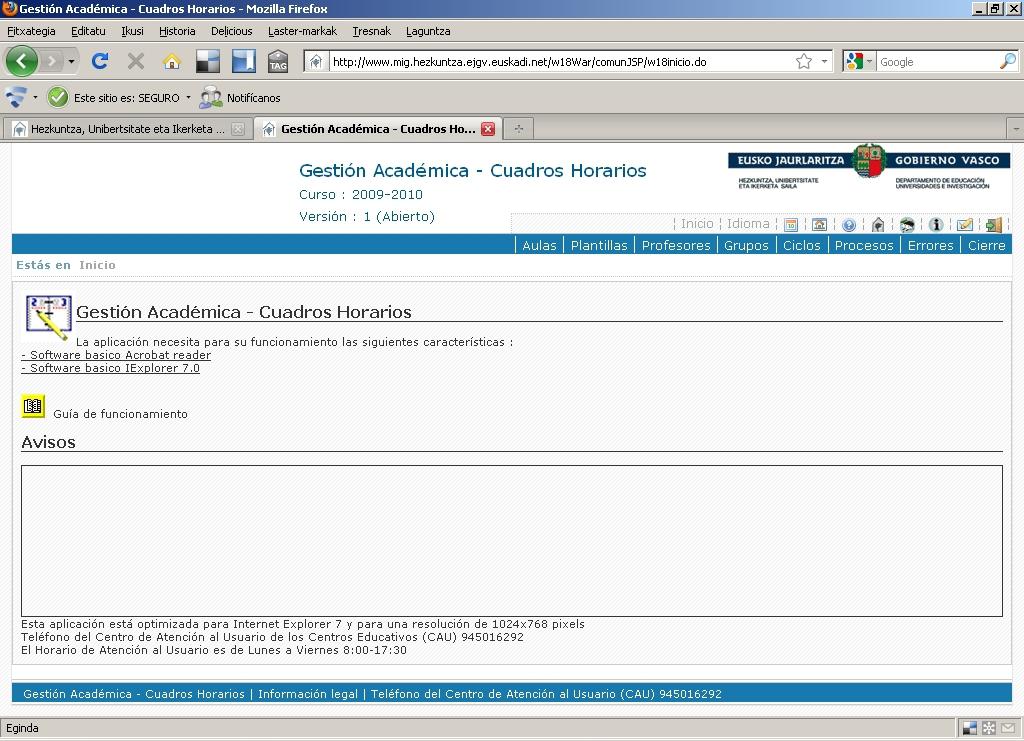Open the Aulas menu item
The image size is (1024, 741).
[x=539, y=246]
